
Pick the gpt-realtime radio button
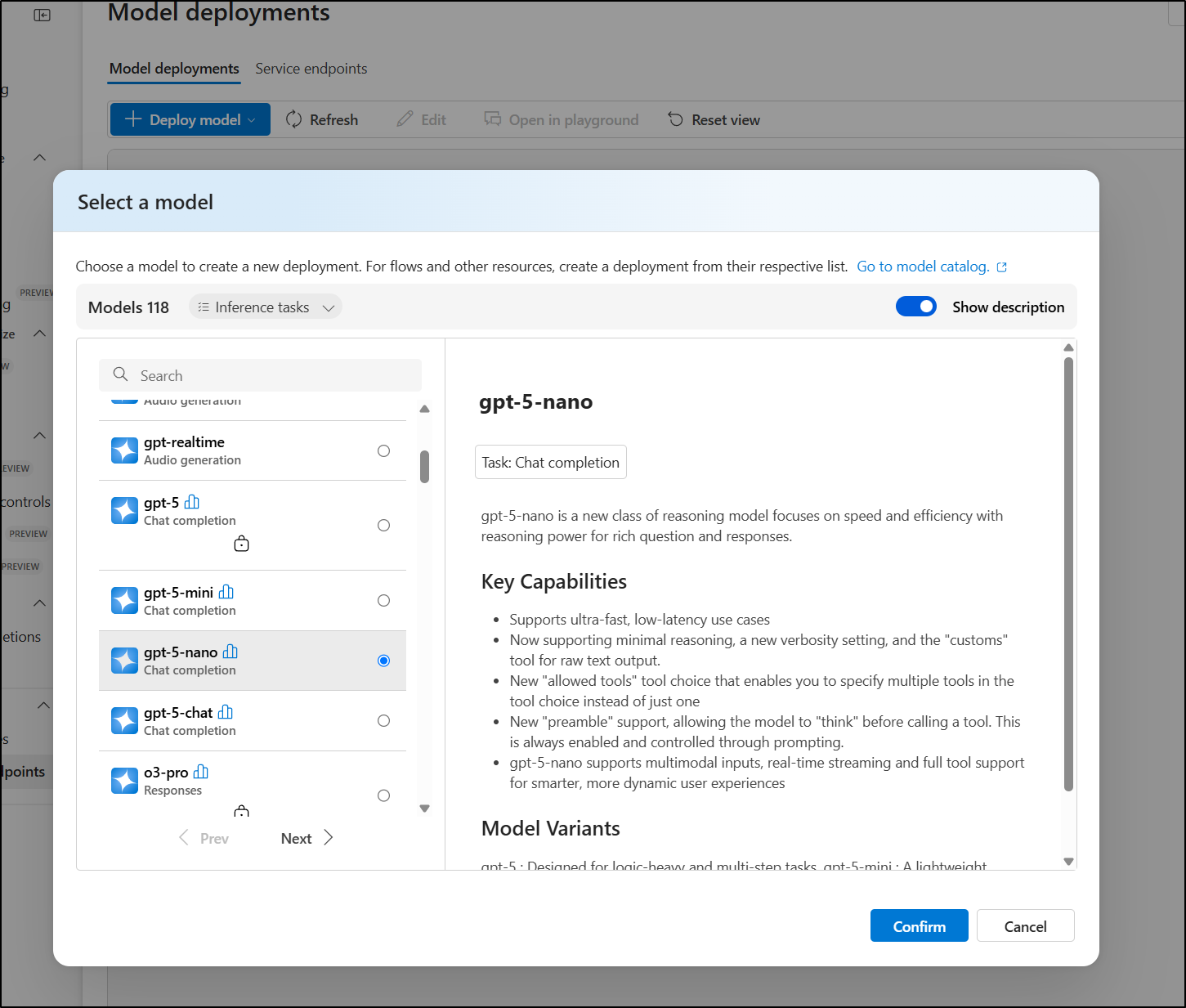pos(383,450)
